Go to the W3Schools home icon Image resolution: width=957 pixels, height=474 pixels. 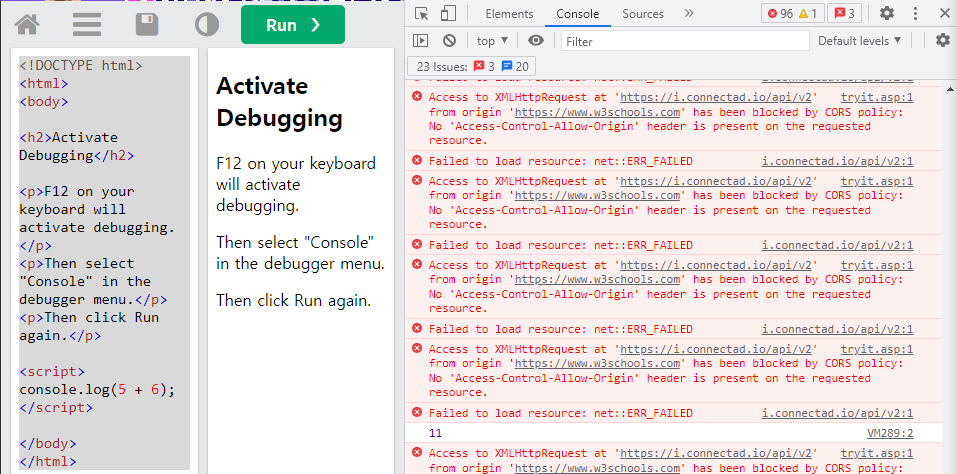27,25
